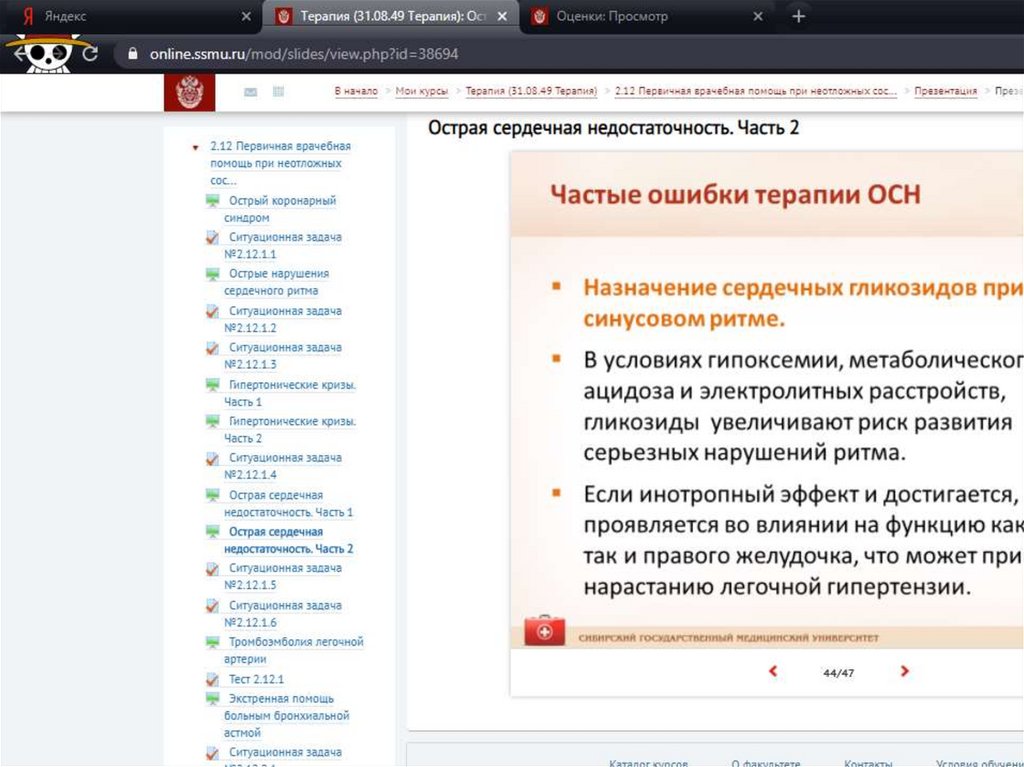Click icon beside Острая сердечная недостаточность. Часть 1

click(x=213, y=495)
